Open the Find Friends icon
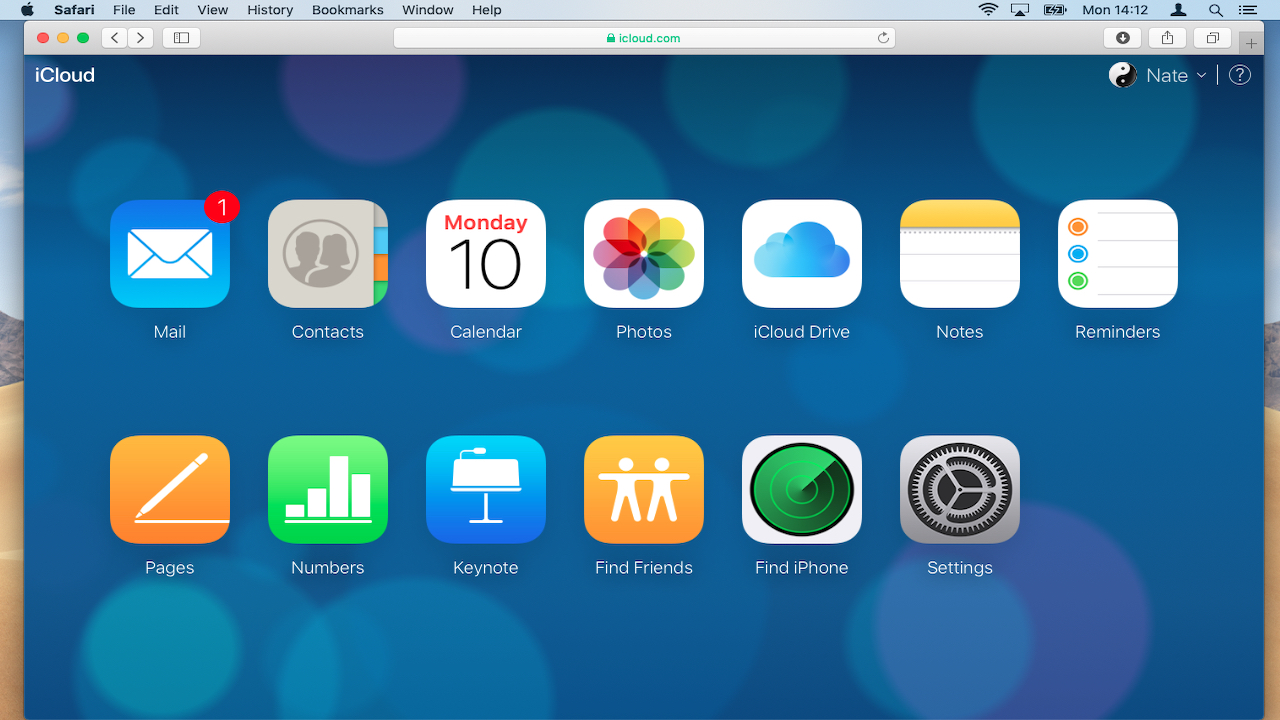Image resolution: width=1280 pixels, height=720 pixels. coord(644,490)
